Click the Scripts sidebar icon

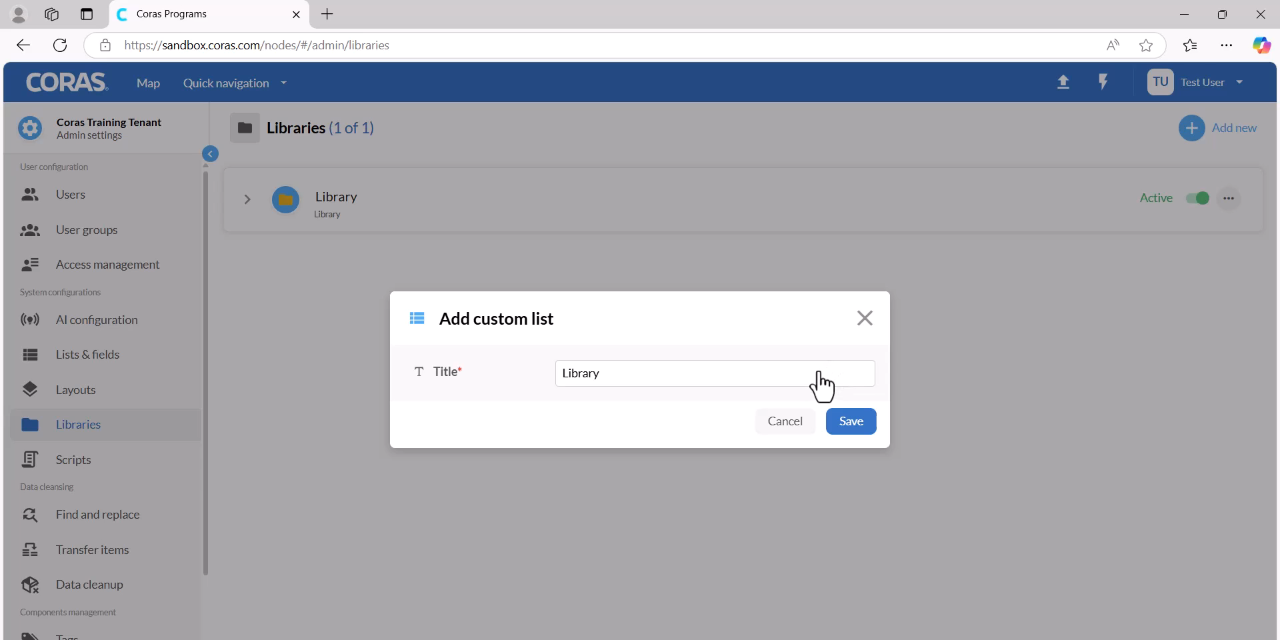click(30, 460)
